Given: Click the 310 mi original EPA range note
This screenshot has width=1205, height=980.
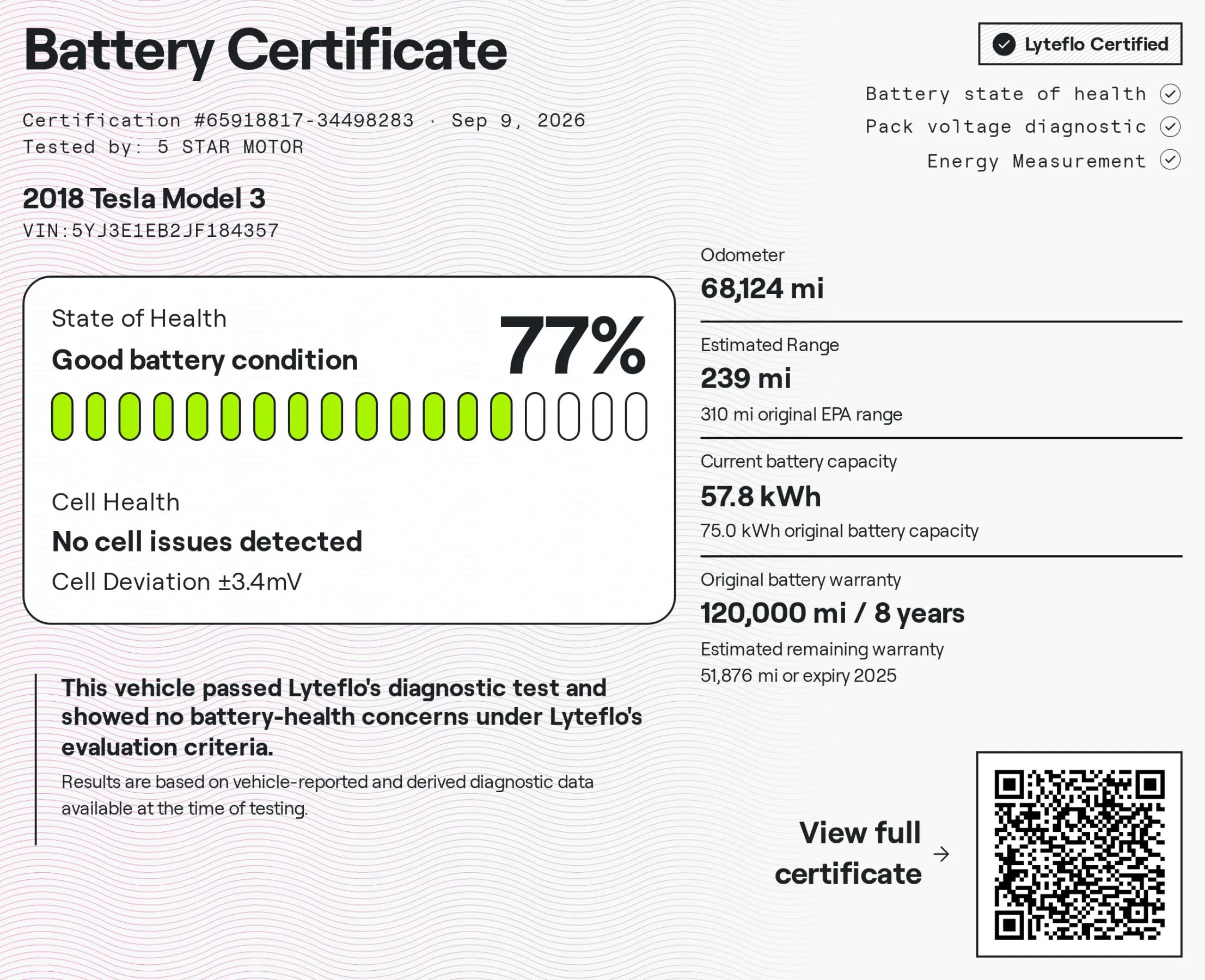Looking at the screenshot, I should tap(802, 415).
